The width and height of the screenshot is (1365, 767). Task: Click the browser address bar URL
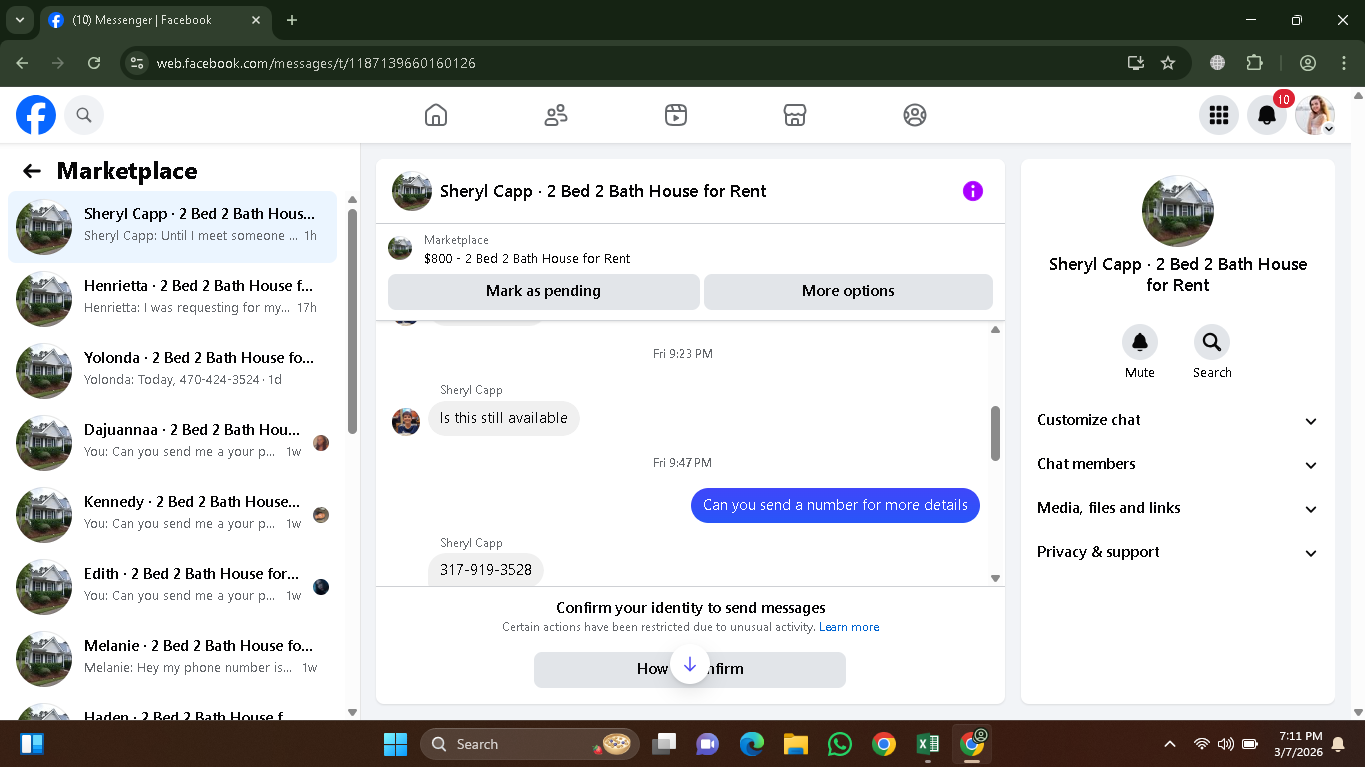(x=316, y=63)
